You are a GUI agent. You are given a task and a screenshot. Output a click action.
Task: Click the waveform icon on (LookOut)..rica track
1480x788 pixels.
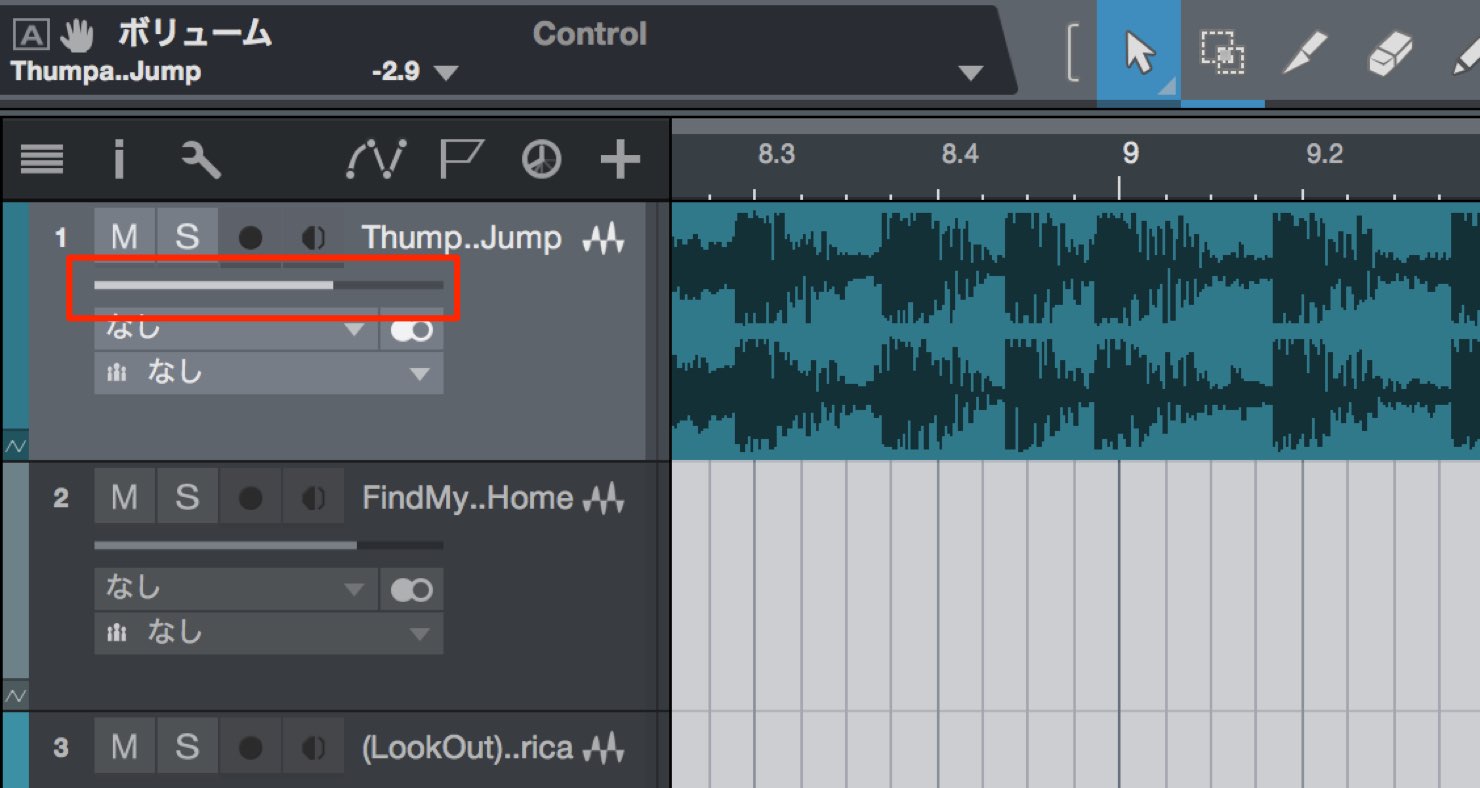pos(603,747)
